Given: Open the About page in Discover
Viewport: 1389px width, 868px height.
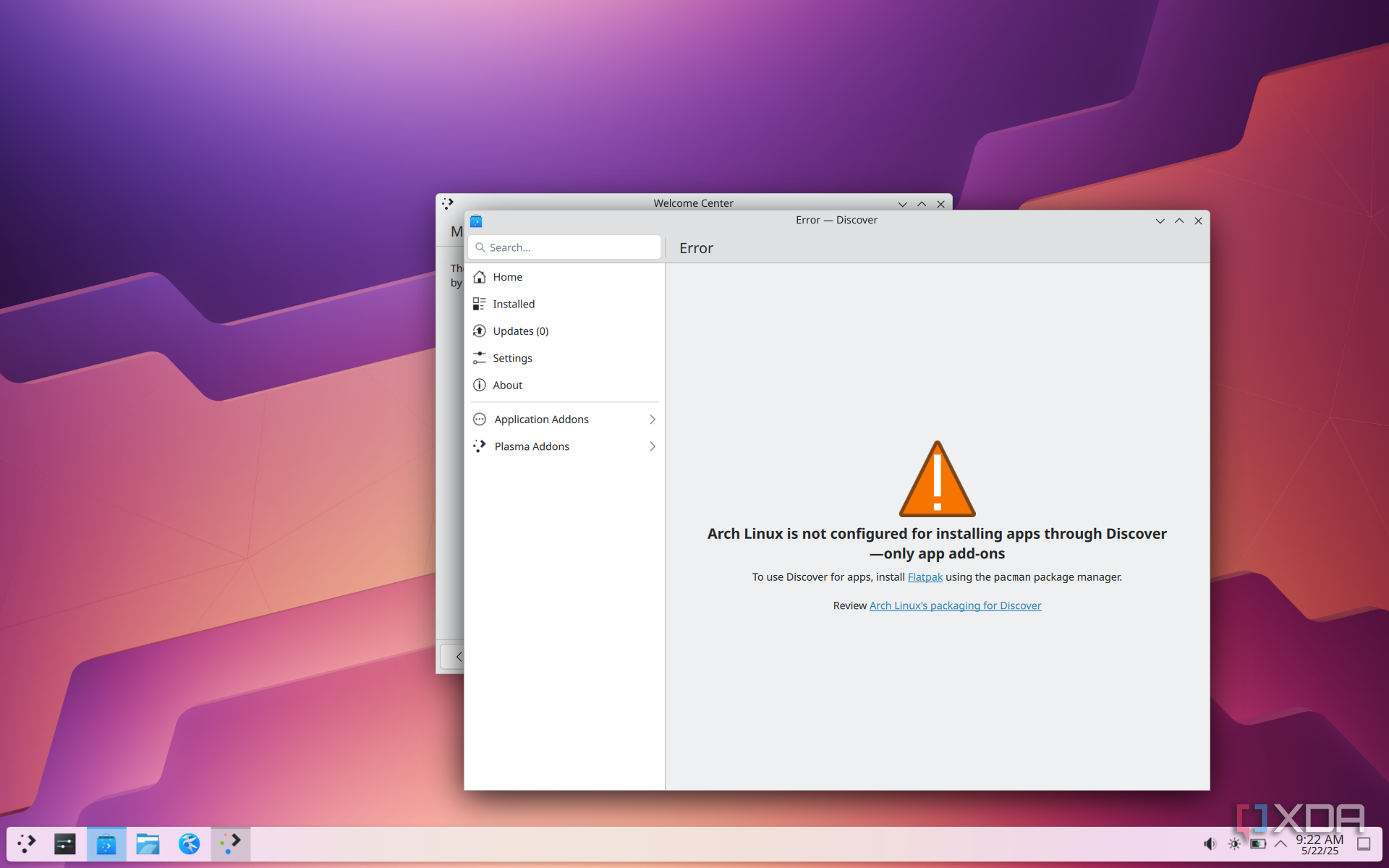Looking at the screenshot, I should [564, 386].
